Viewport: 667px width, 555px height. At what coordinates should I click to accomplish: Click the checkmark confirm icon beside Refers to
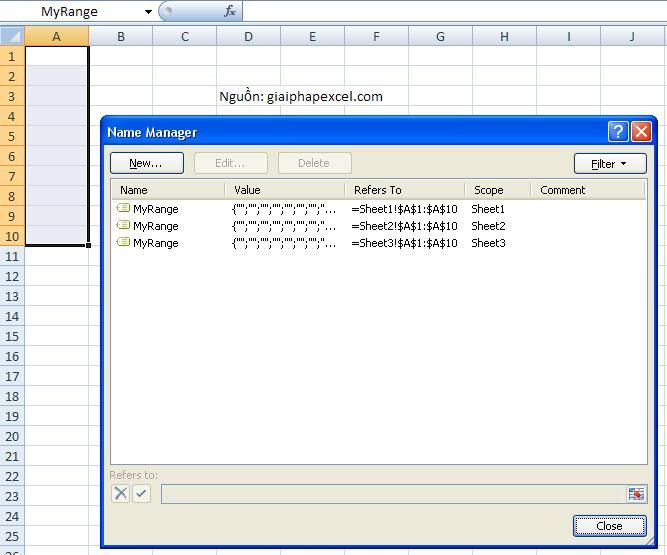[x=141, y=494]
